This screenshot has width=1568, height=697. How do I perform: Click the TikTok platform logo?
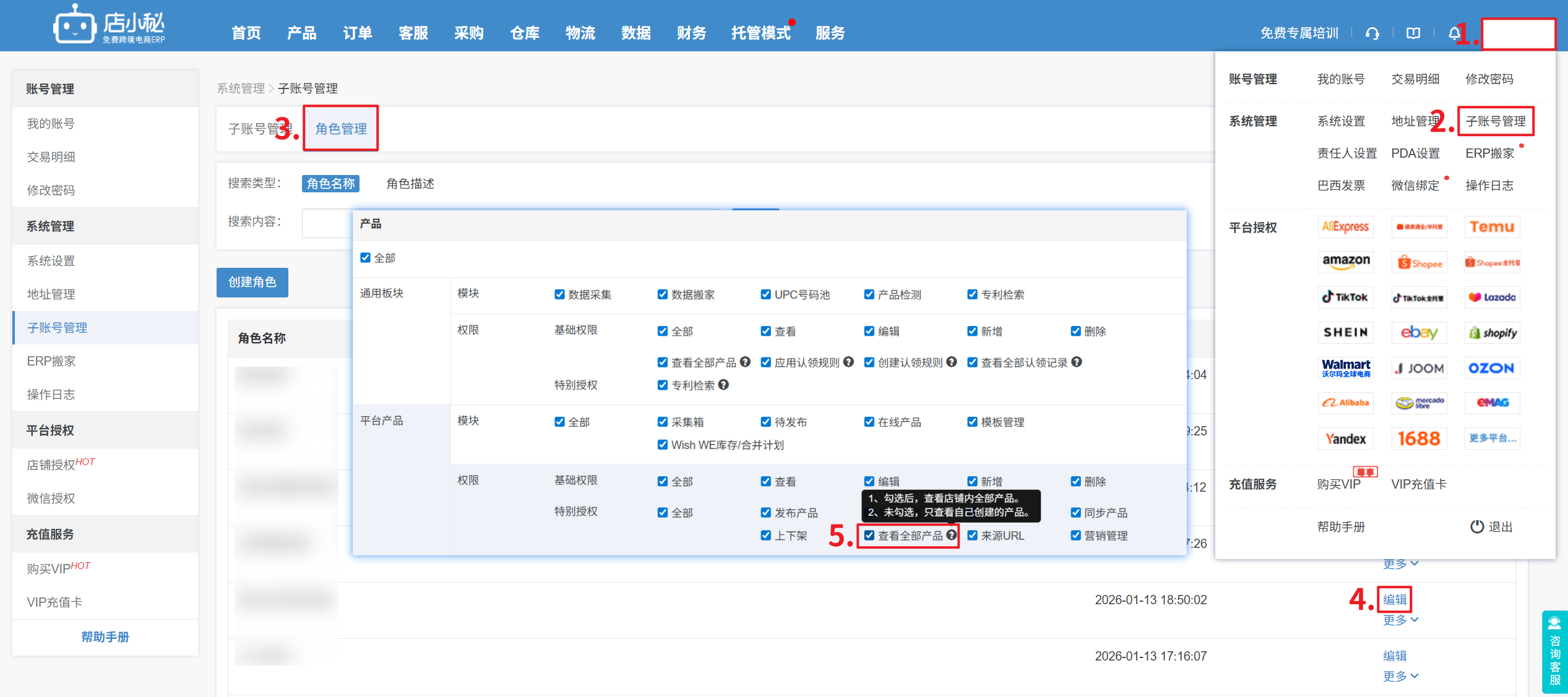(x=1345, y=297)
